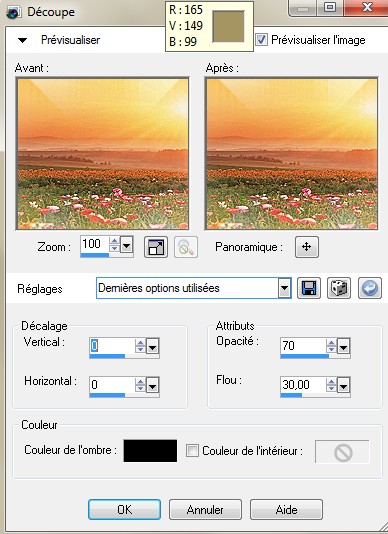388x534 pixels.
Task: Open the Zoom value dropdown arrow
Action: click(126, 245)
